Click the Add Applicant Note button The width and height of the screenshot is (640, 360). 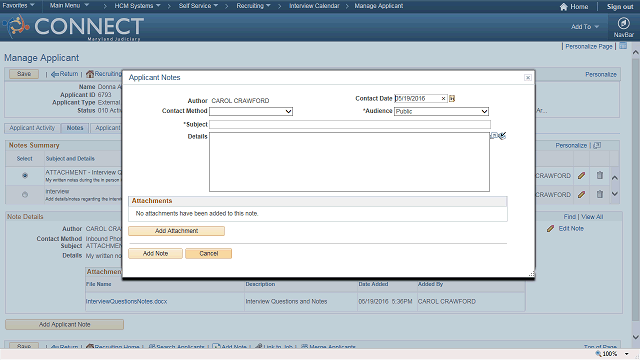coord(64,324)
